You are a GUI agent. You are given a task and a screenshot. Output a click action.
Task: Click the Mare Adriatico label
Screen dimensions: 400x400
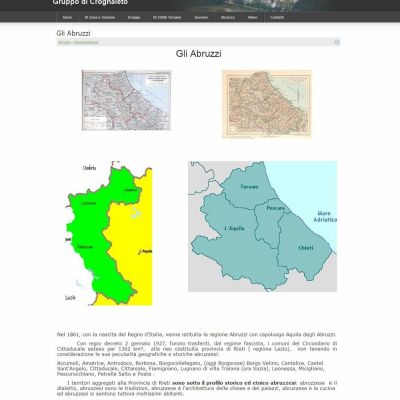tap(325, 216)
